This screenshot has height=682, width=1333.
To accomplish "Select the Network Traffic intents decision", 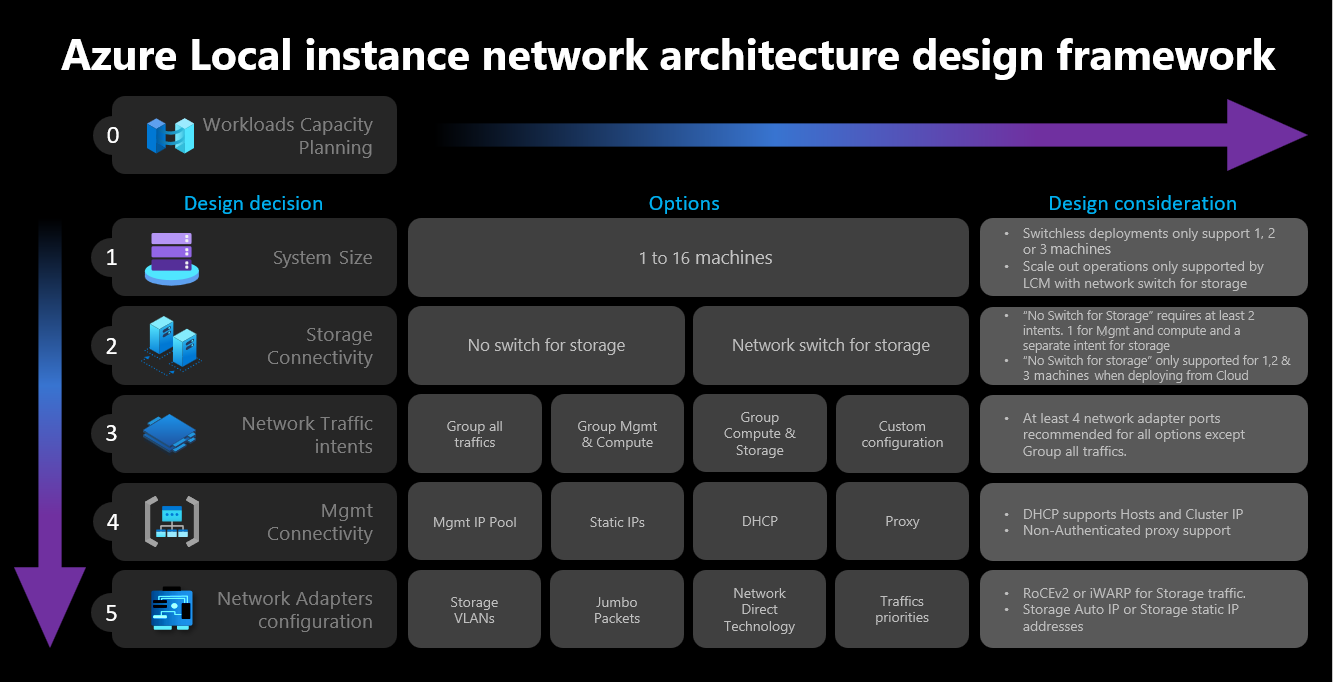I will pyautogui.click(x=254, y=434).
